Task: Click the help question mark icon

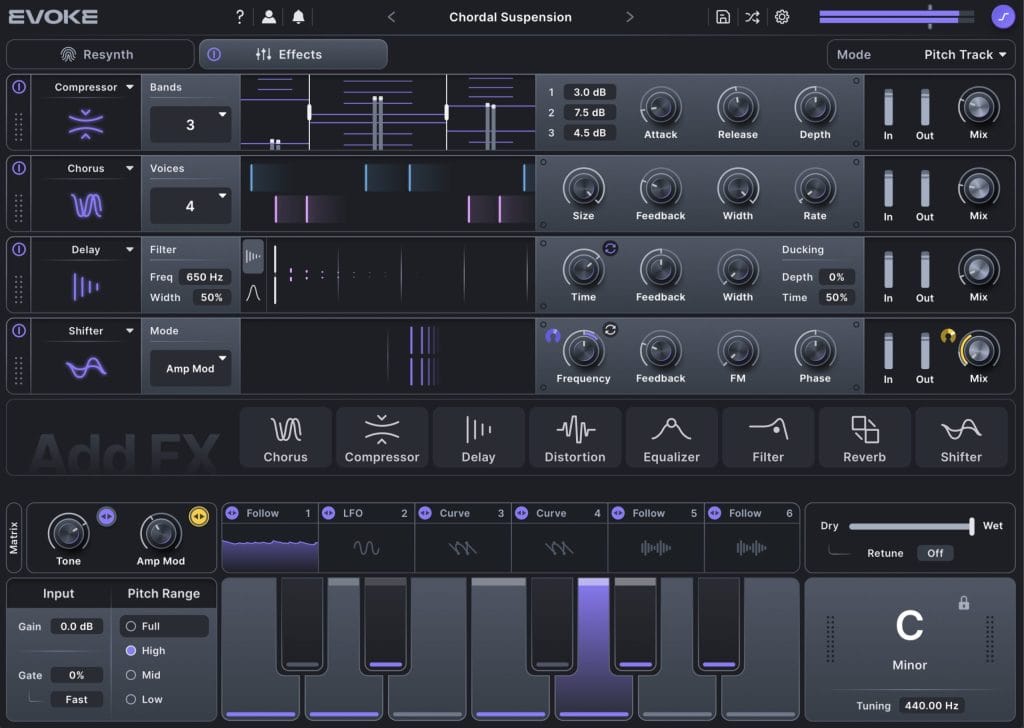Action: click(239, 17)
